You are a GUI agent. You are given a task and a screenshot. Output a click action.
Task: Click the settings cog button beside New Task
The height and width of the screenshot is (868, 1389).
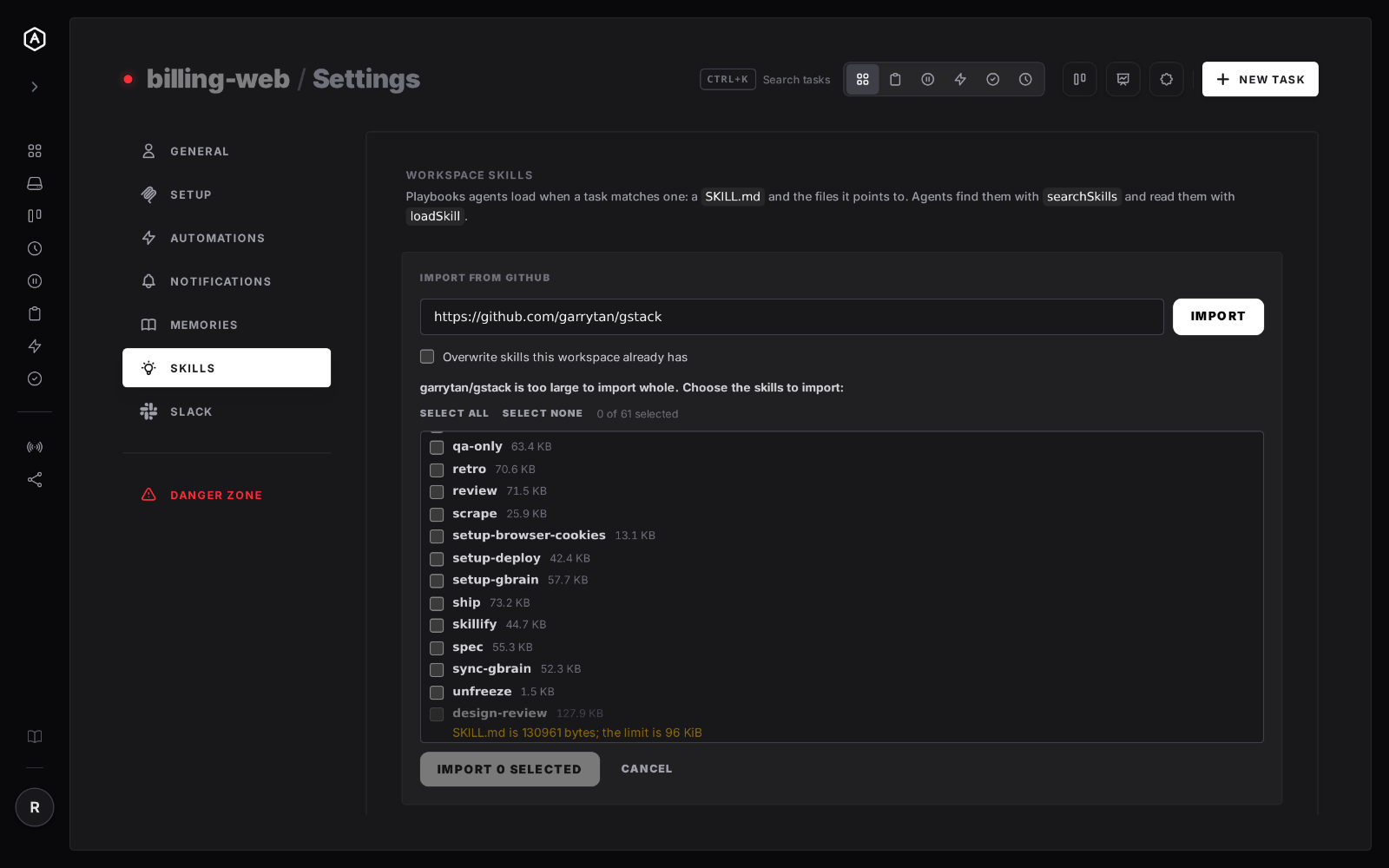pos(1167,79)
